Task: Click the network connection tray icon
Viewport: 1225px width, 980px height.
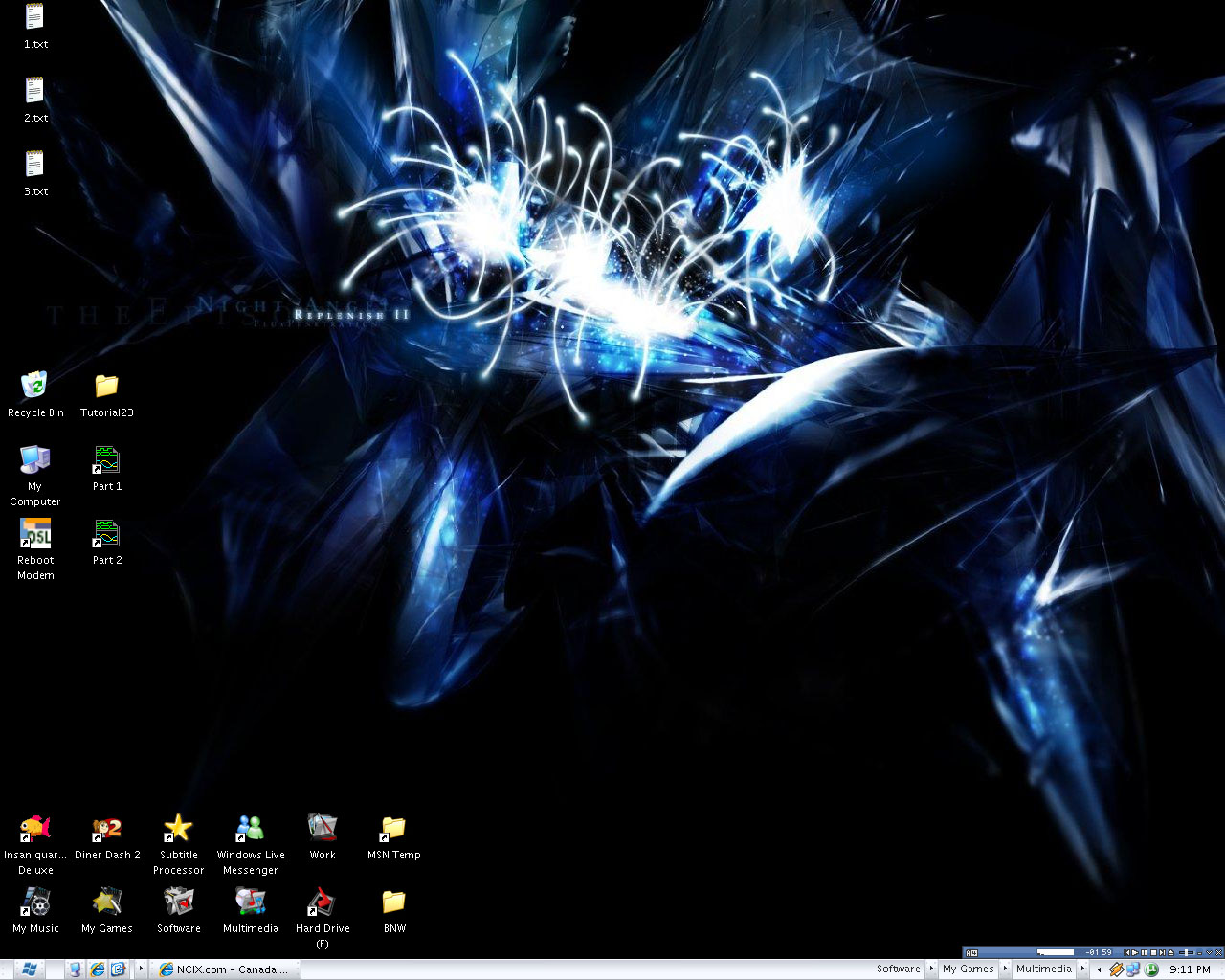Action: [x=1132, y=969]
